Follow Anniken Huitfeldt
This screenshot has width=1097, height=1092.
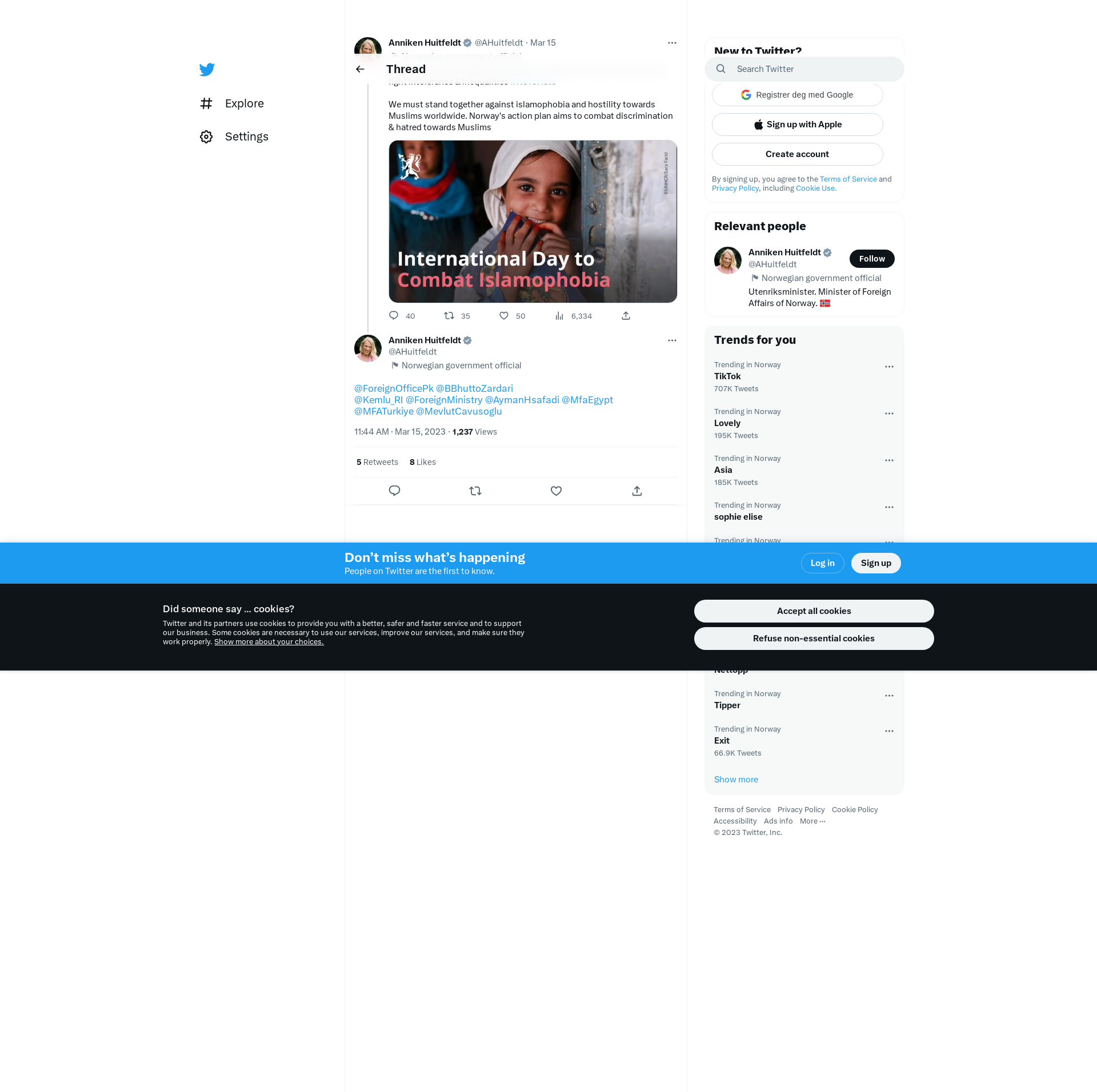(872, 259)
